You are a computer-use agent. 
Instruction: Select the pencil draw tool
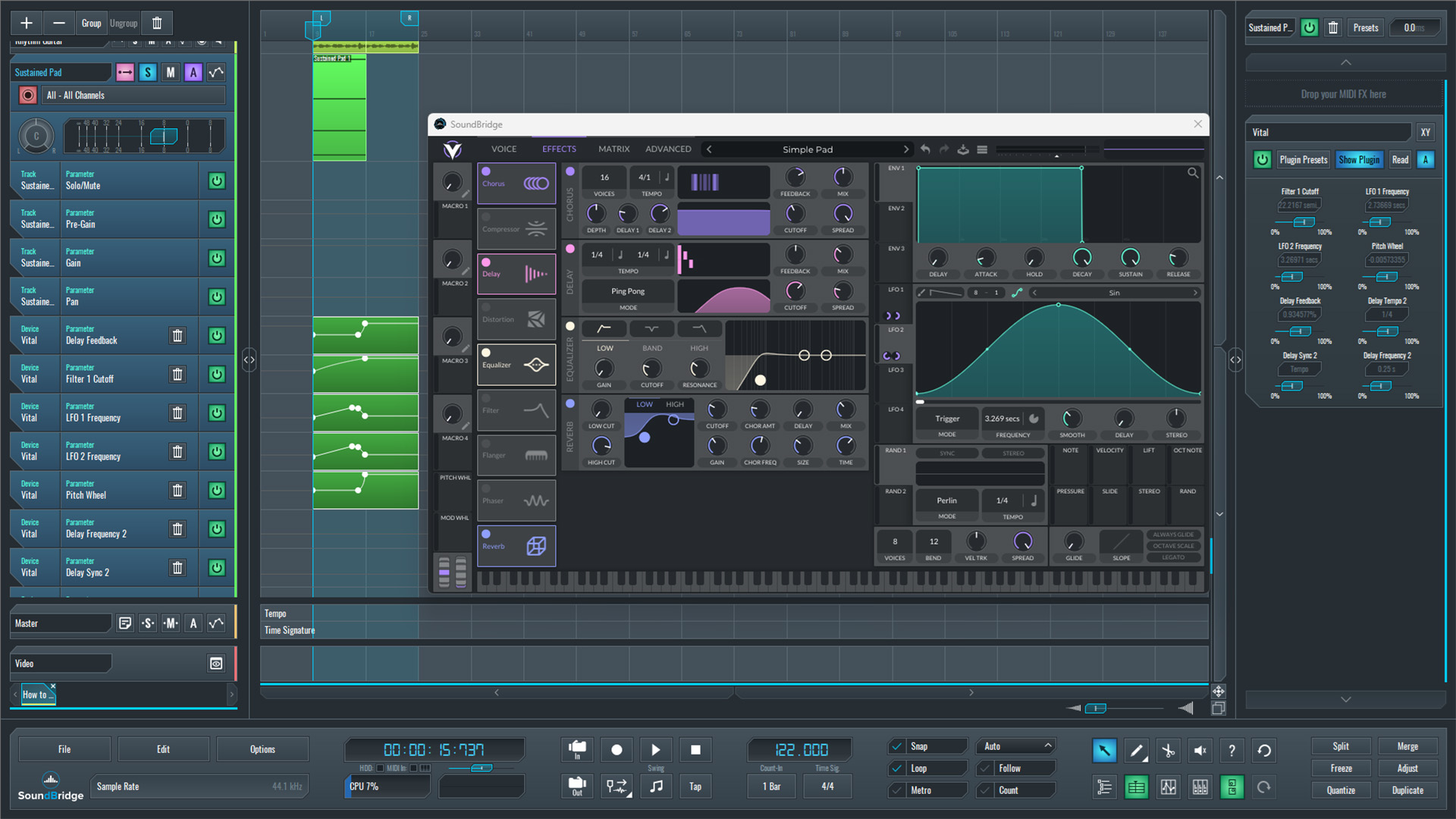click(1136, 751)
